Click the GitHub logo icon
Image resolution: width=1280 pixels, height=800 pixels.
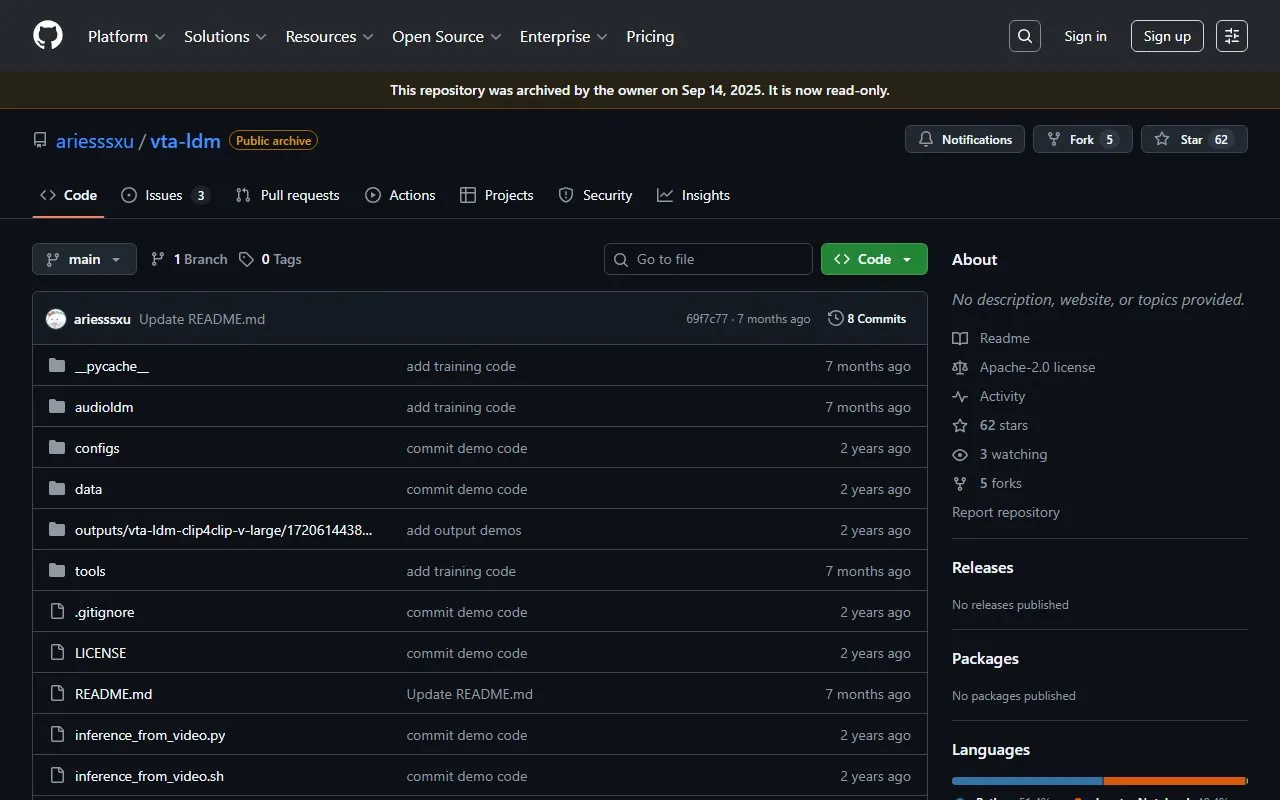[48, 36]
